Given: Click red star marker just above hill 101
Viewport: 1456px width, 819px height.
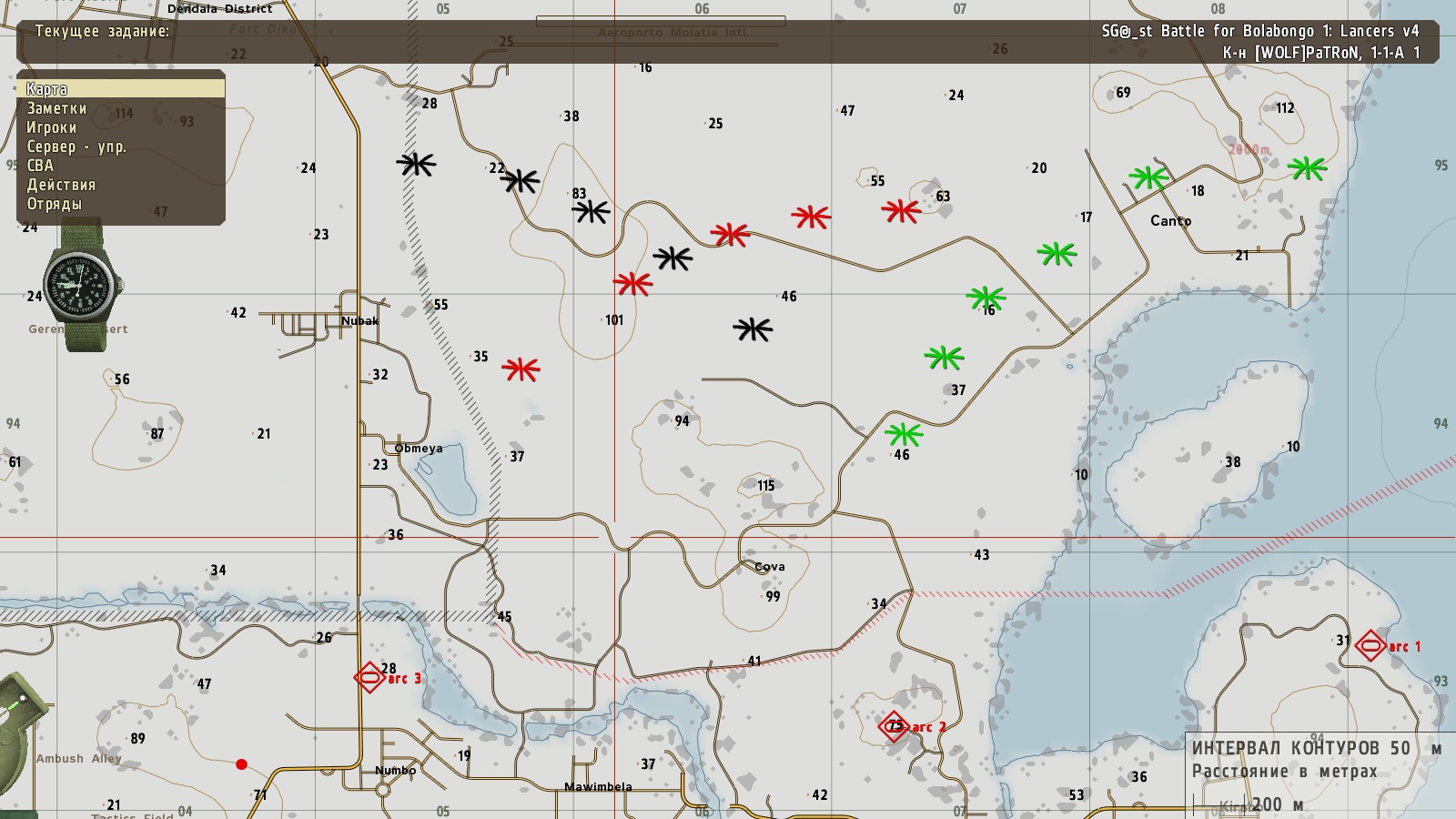Looking at the screenshot, I should [632, 284].
